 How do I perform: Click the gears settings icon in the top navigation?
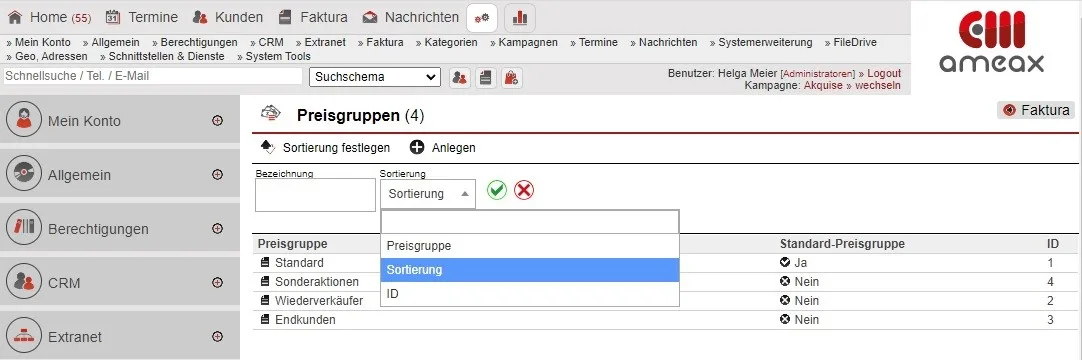point(482,18)
